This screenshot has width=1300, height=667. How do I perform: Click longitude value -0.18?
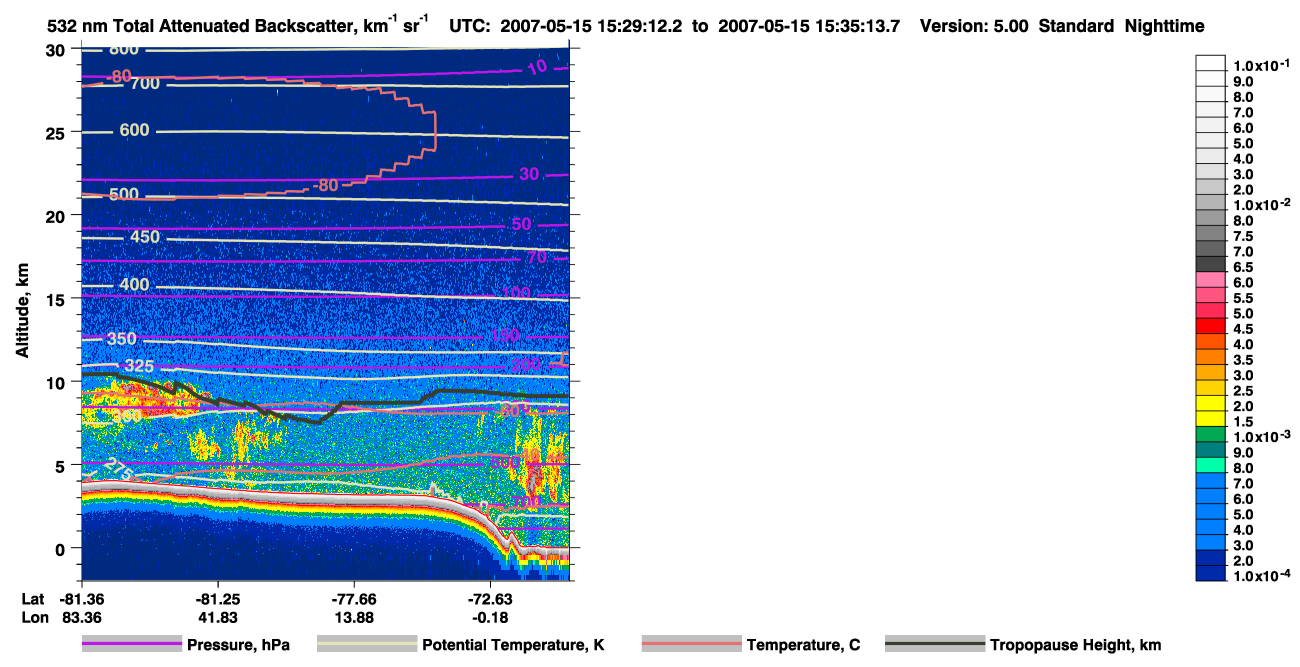pos(491,618)
